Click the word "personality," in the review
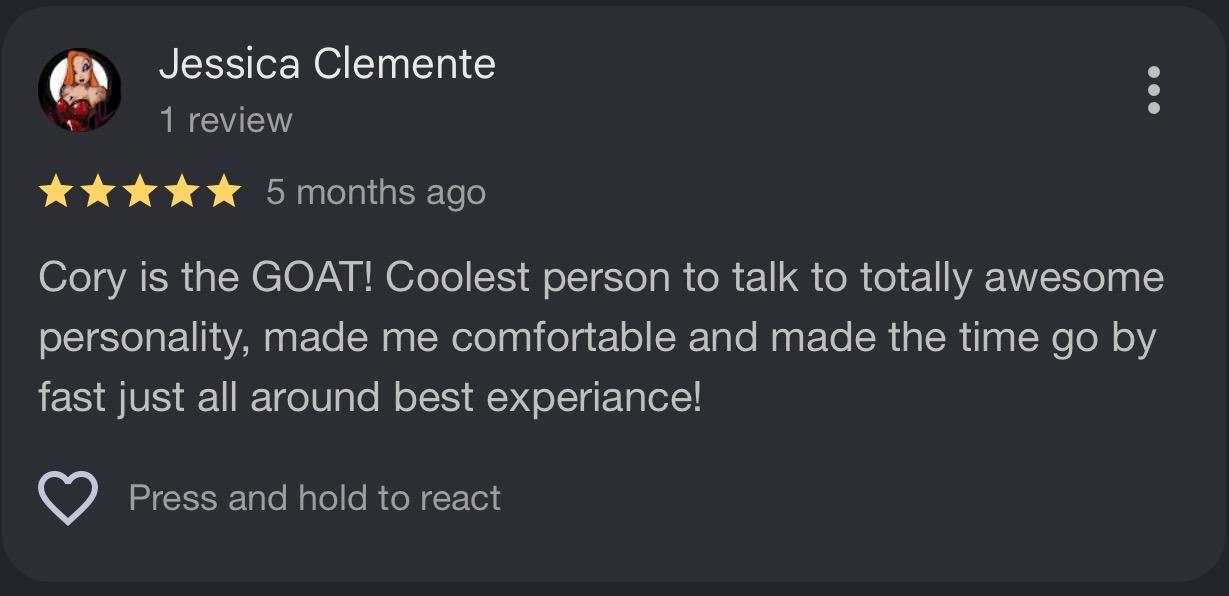 [x=145, y=339]
